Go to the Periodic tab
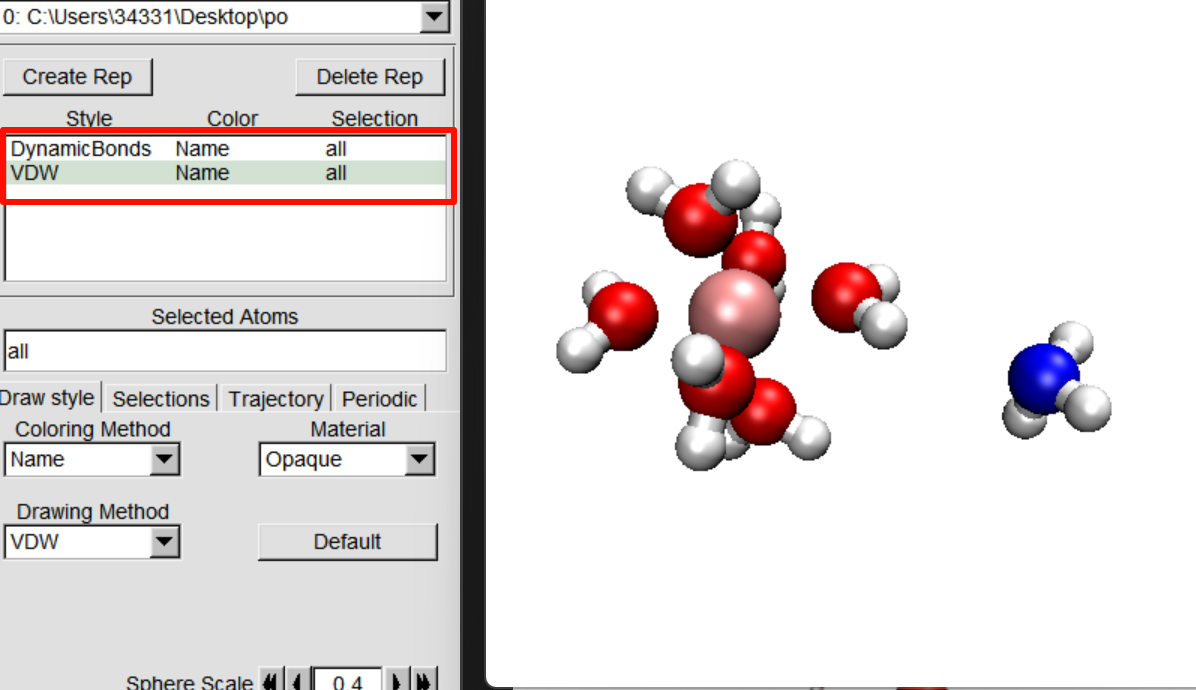 [x=381, y=399]
